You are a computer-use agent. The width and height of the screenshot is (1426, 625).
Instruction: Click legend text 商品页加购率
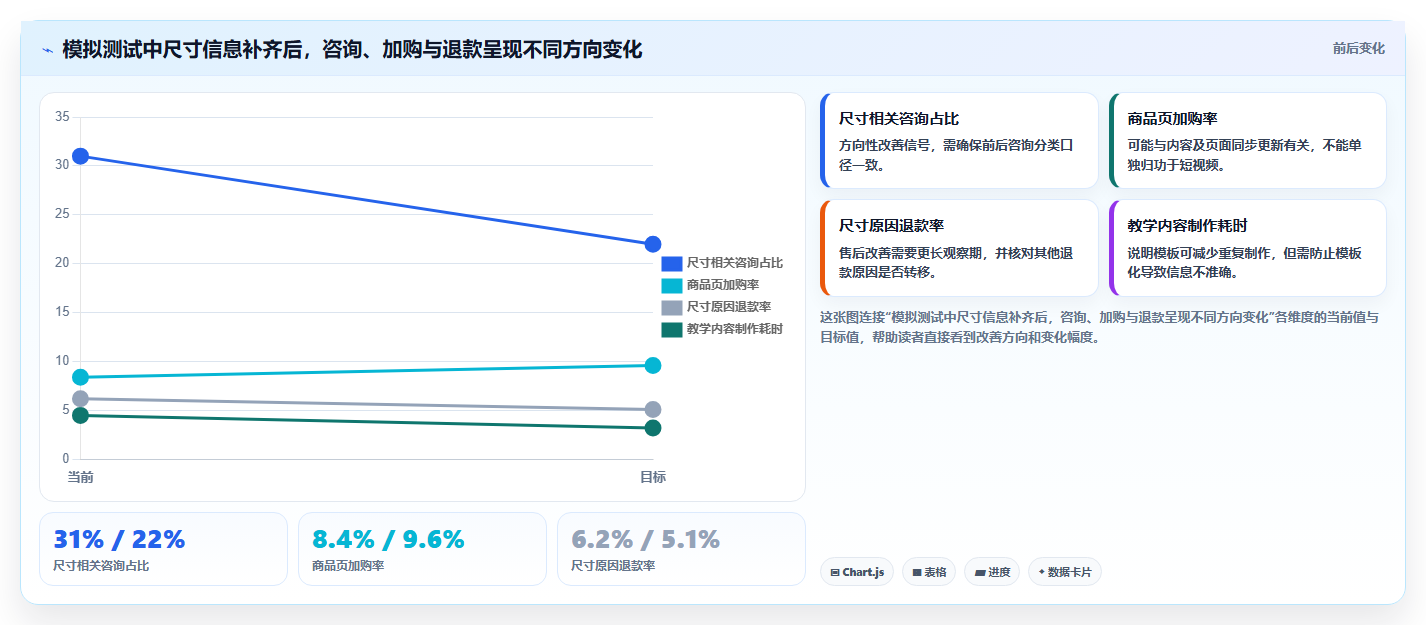pyautogui.click(x=723, y=285)
